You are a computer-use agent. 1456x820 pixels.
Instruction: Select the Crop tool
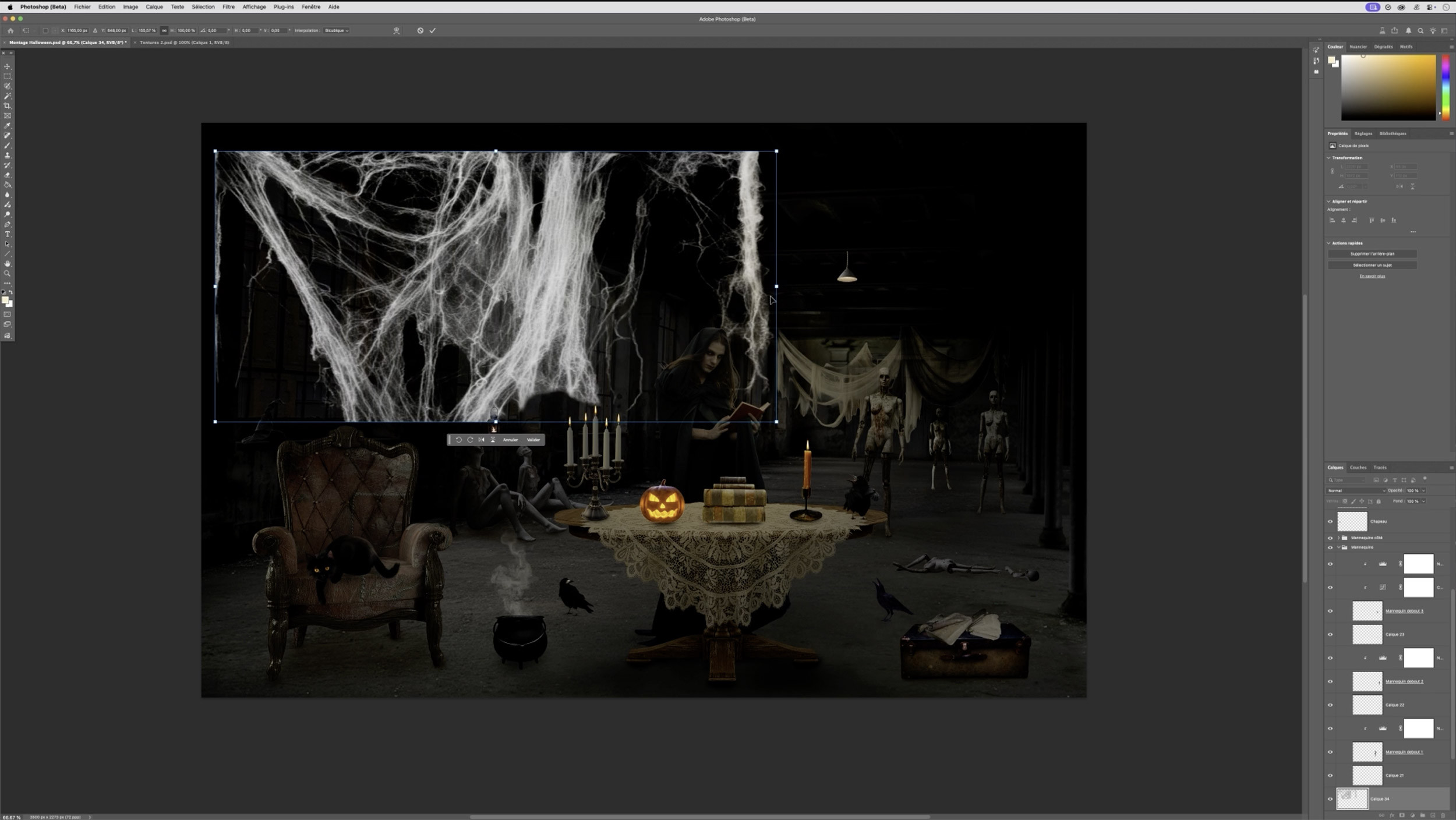[8, 106]
